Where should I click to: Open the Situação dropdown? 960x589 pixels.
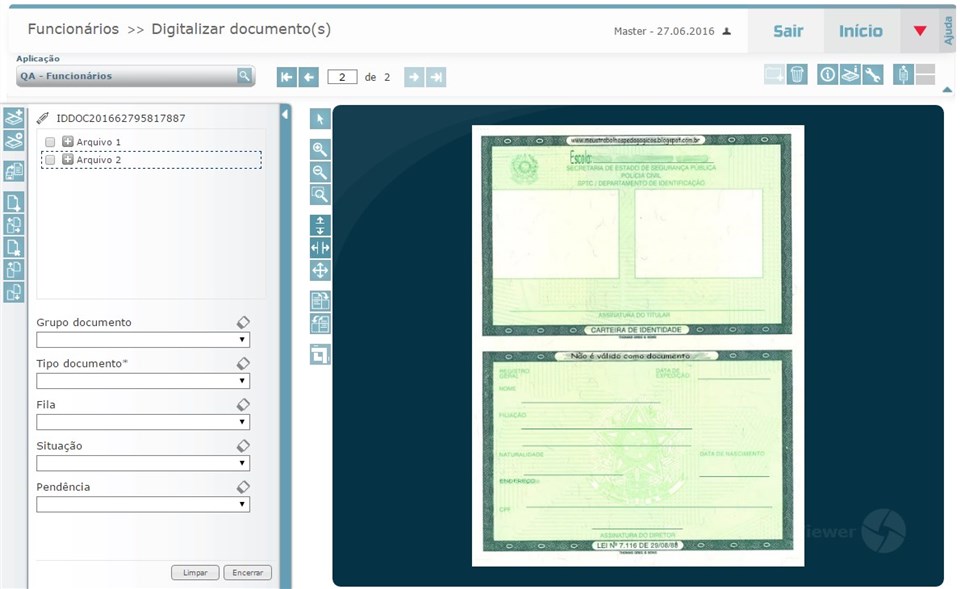click(243, 462)
